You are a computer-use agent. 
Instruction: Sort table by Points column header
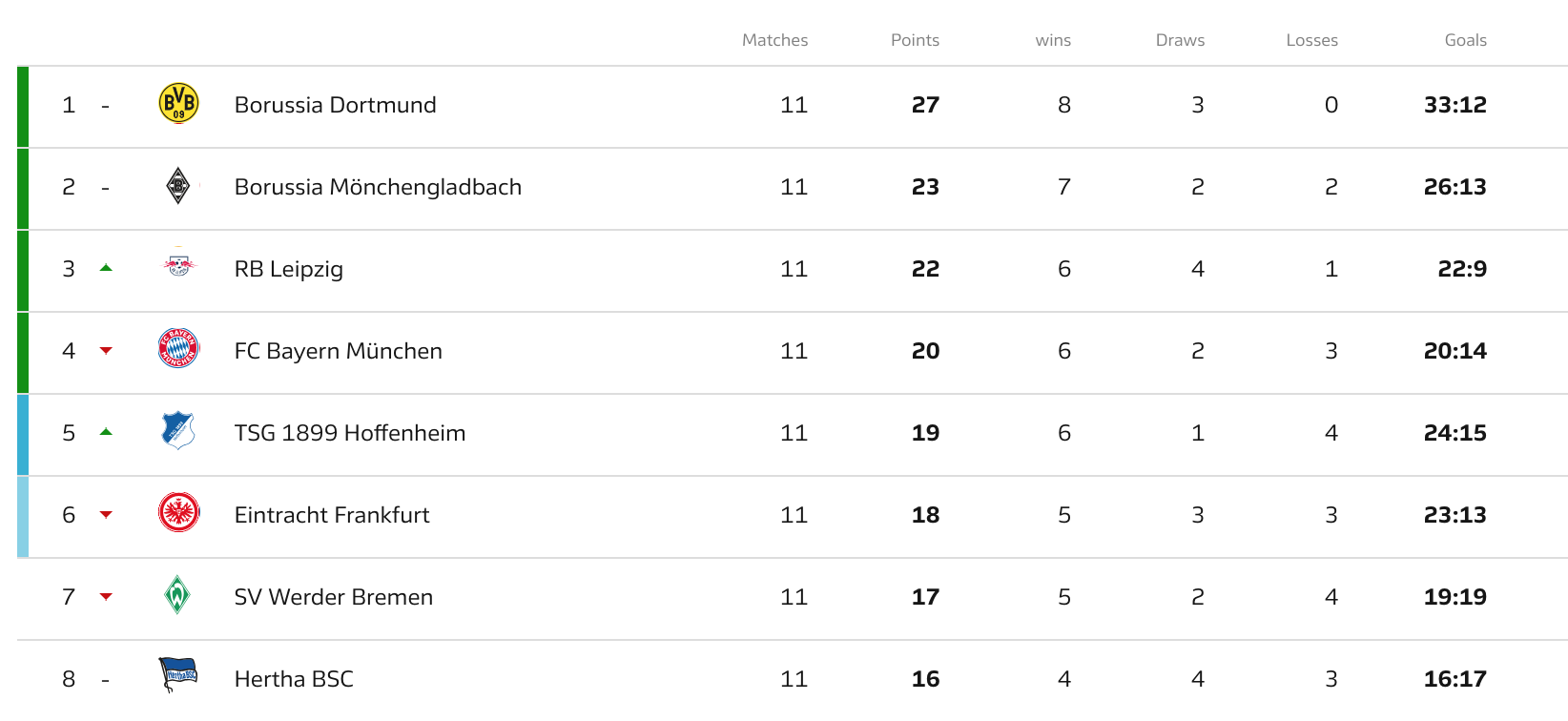915,40
